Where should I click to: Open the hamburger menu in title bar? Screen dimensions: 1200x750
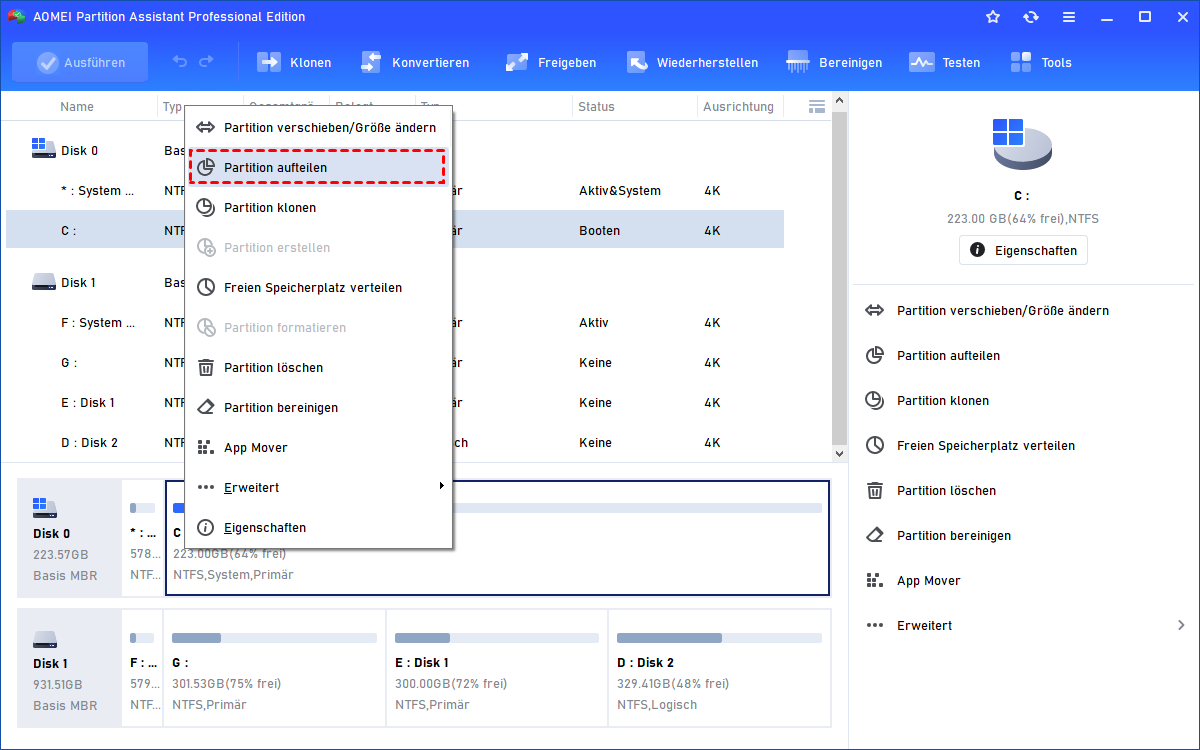(x=1069, y=17)
